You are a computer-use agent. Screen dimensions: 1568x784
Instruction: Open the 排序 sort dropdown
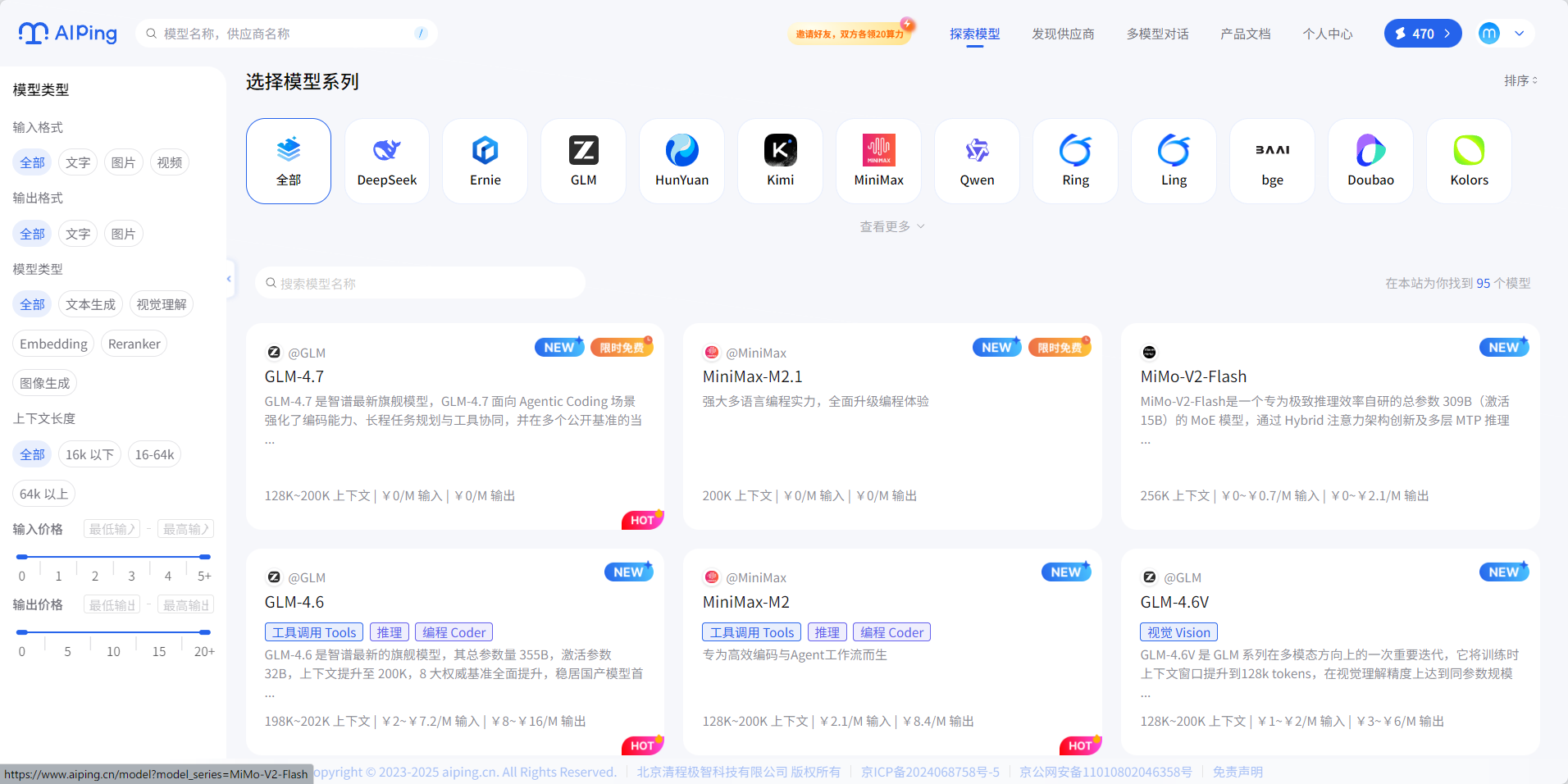coord(1520,80)
